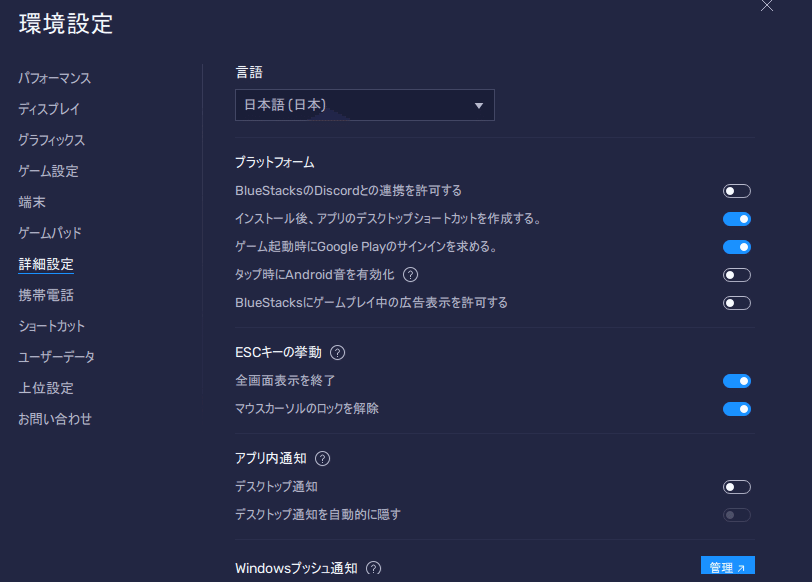
Task: Turn off マウスカーソルのロックを解除 toggle
Action: (x=736, y=409)
